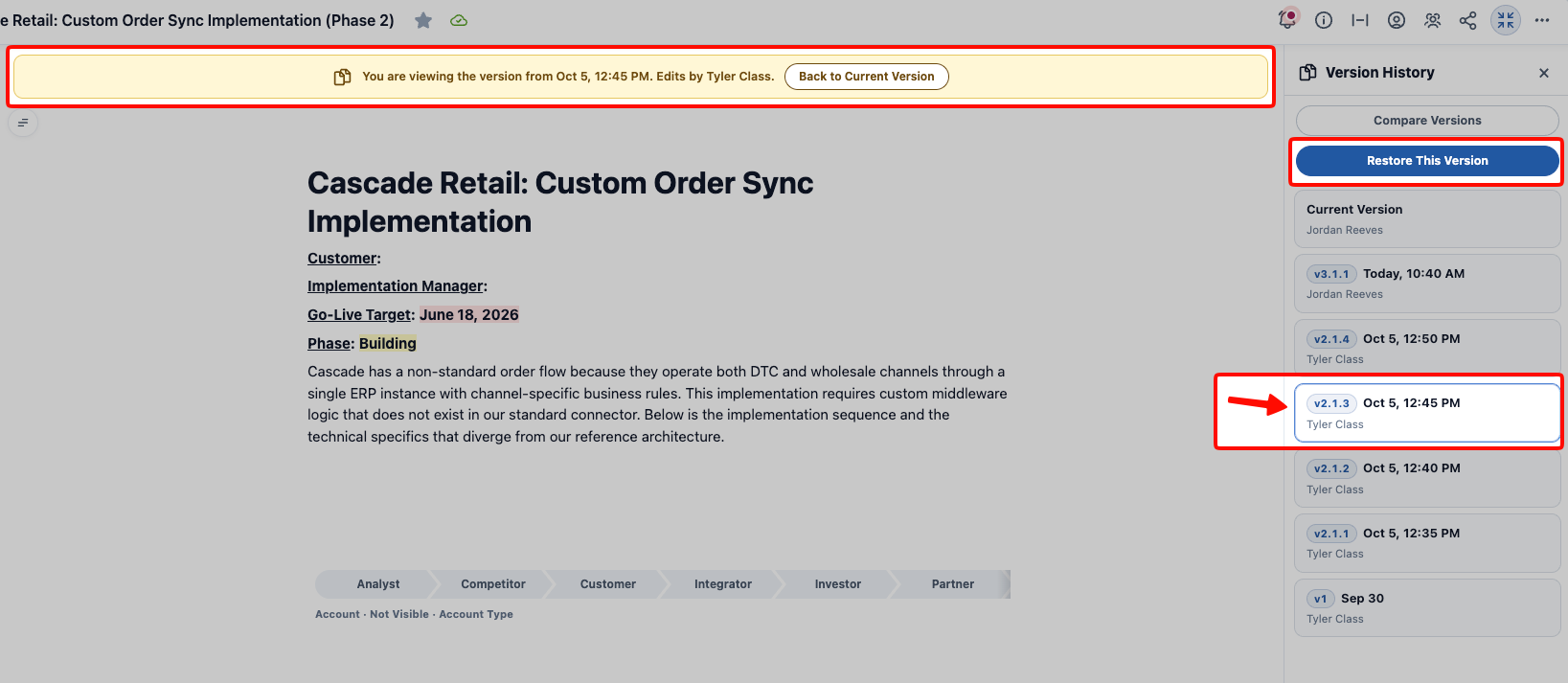Select version v3.1.1 from Today 10:40 AM
The height and width of the screenshot is (683, 1568).
click(1427, 284)
